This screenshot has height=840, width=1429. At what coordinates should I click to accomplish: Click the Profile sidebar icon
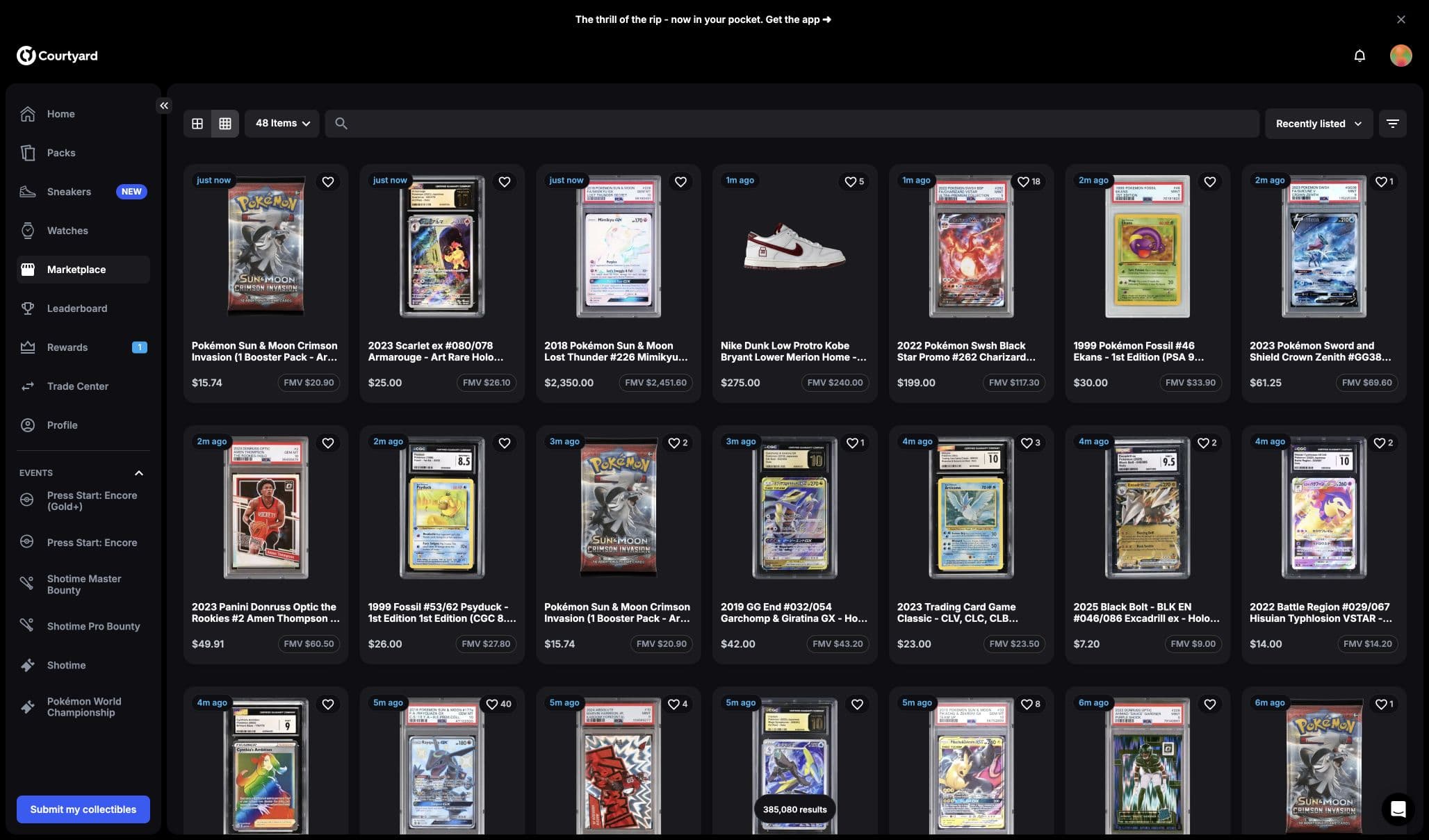pyautogui.click(x=28, y=425)
